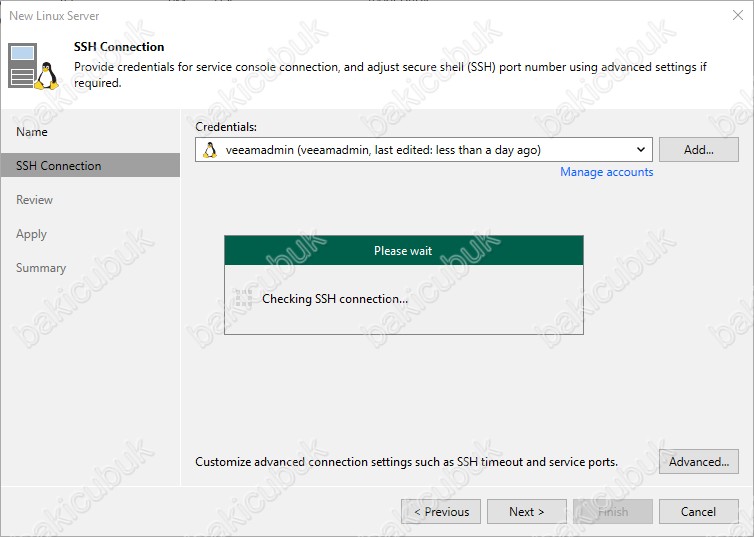Go back with the Previous button
The width and height of the screenshot is (754, 537).
pyautogui.click(x=441, y=512)
